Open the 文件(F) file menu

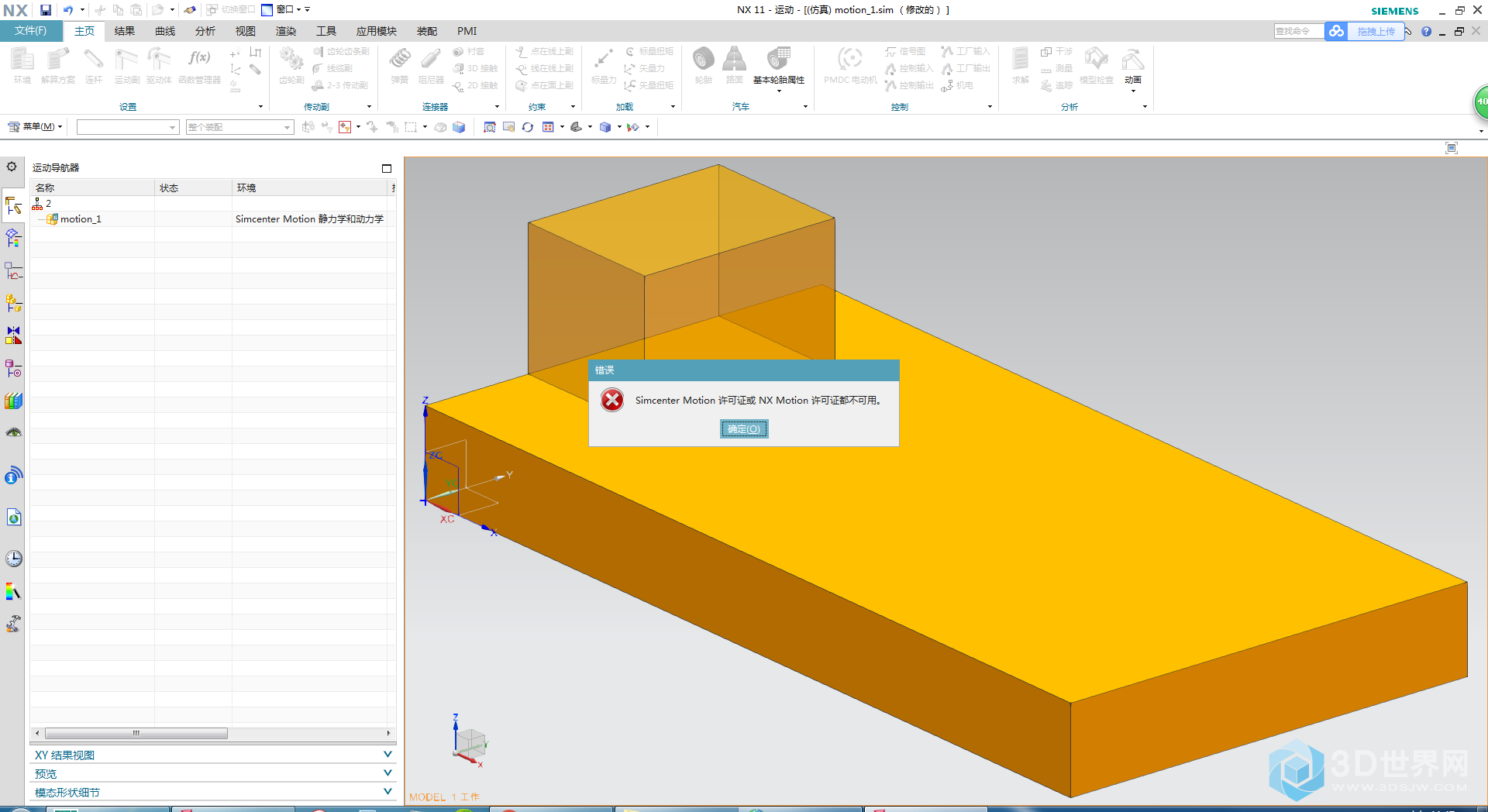coord(31,31)
